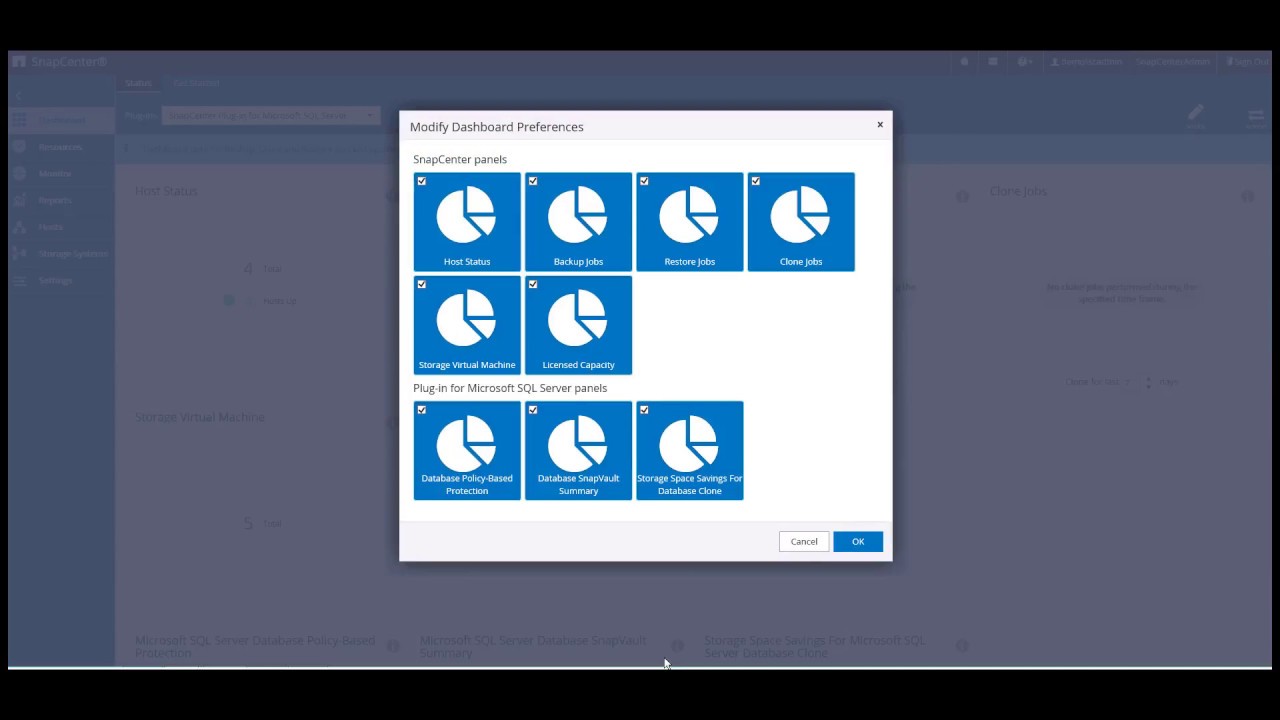Cancel the Modify Dashboard Preferences dialog

pos(804,541)
